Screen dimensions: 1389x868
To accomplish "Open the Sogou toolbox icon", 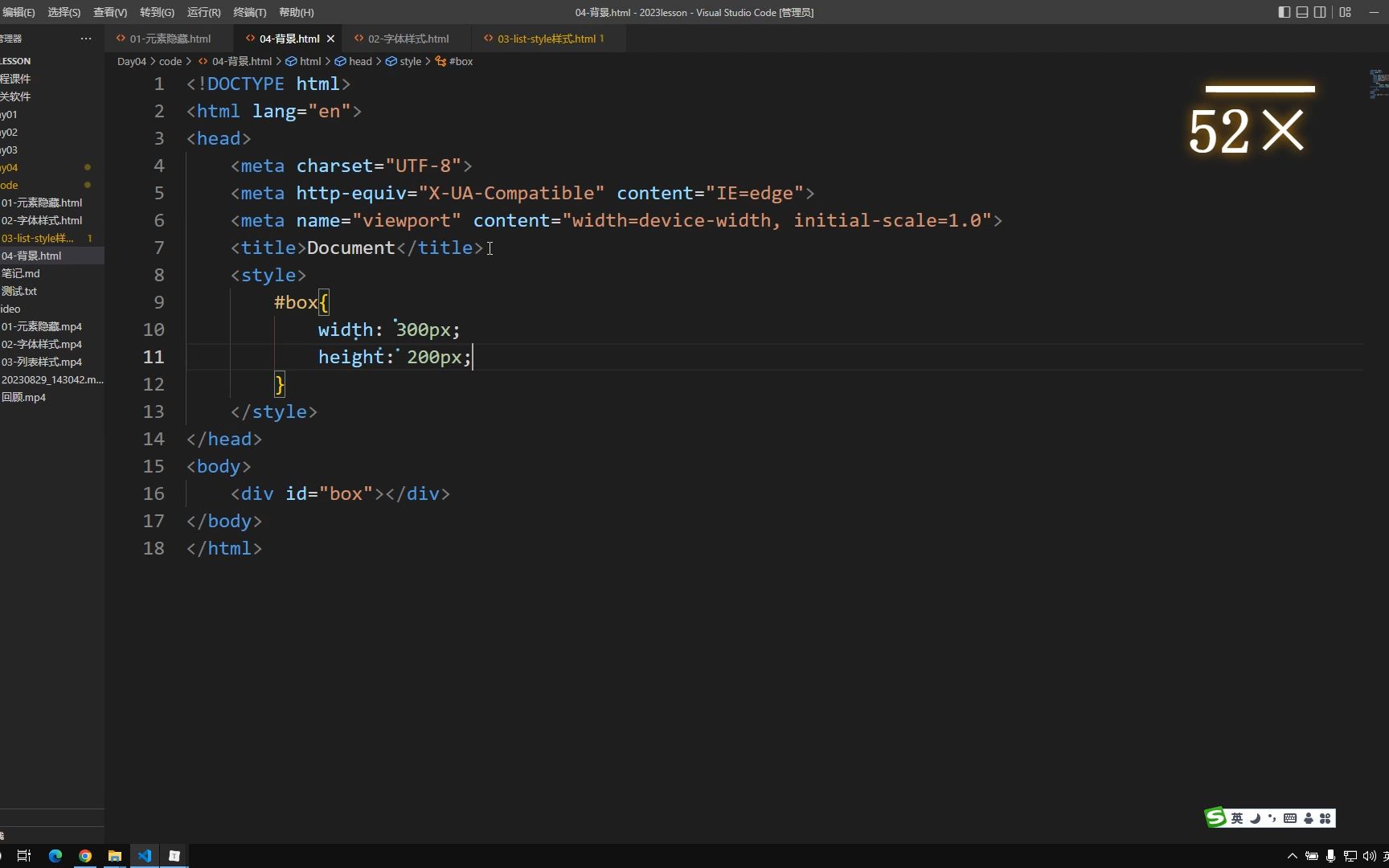I will click(x=1325, y=817).
